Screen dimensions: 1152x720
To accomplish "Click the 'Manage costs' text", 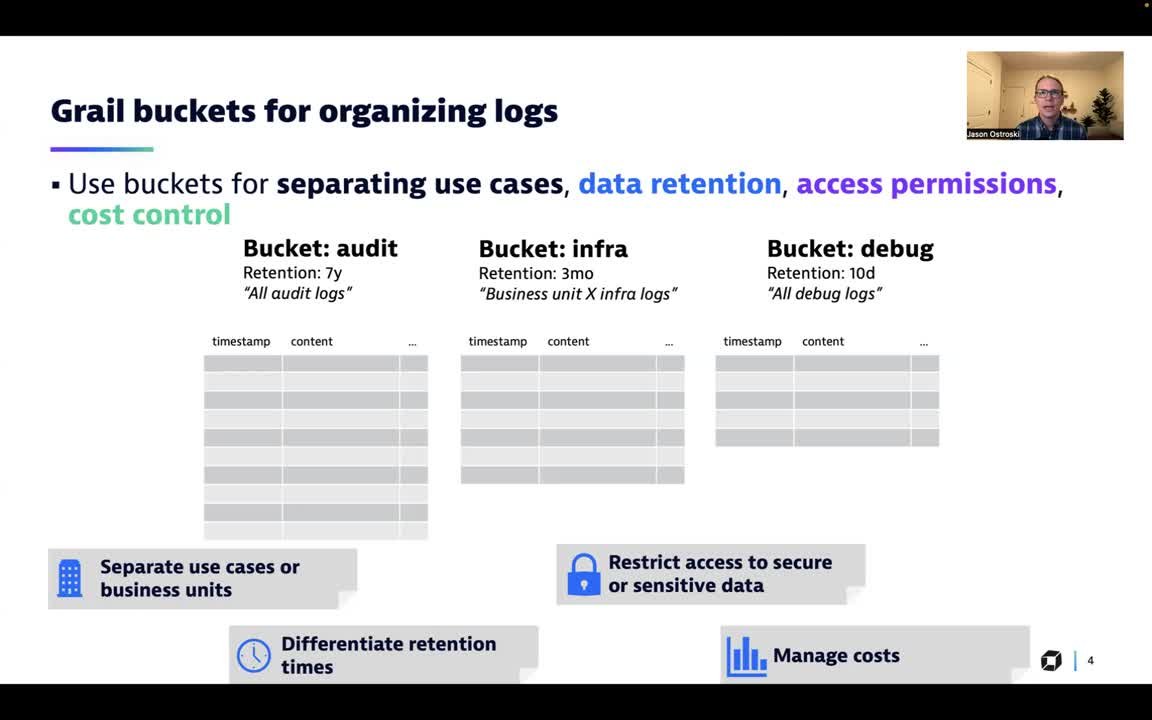I will click(x=836, y=655).
